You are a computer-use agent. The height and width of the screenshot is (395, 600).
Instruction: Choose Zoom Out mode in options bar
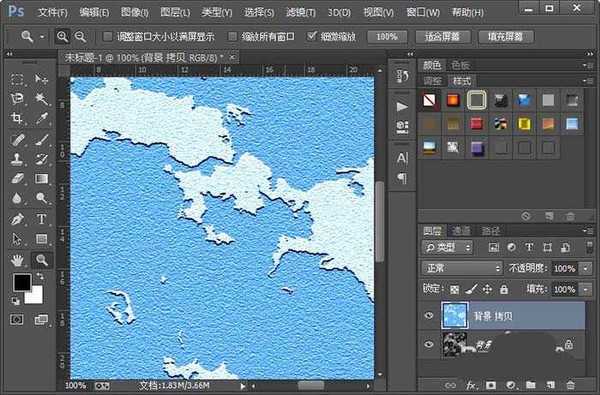coord(80,37)
